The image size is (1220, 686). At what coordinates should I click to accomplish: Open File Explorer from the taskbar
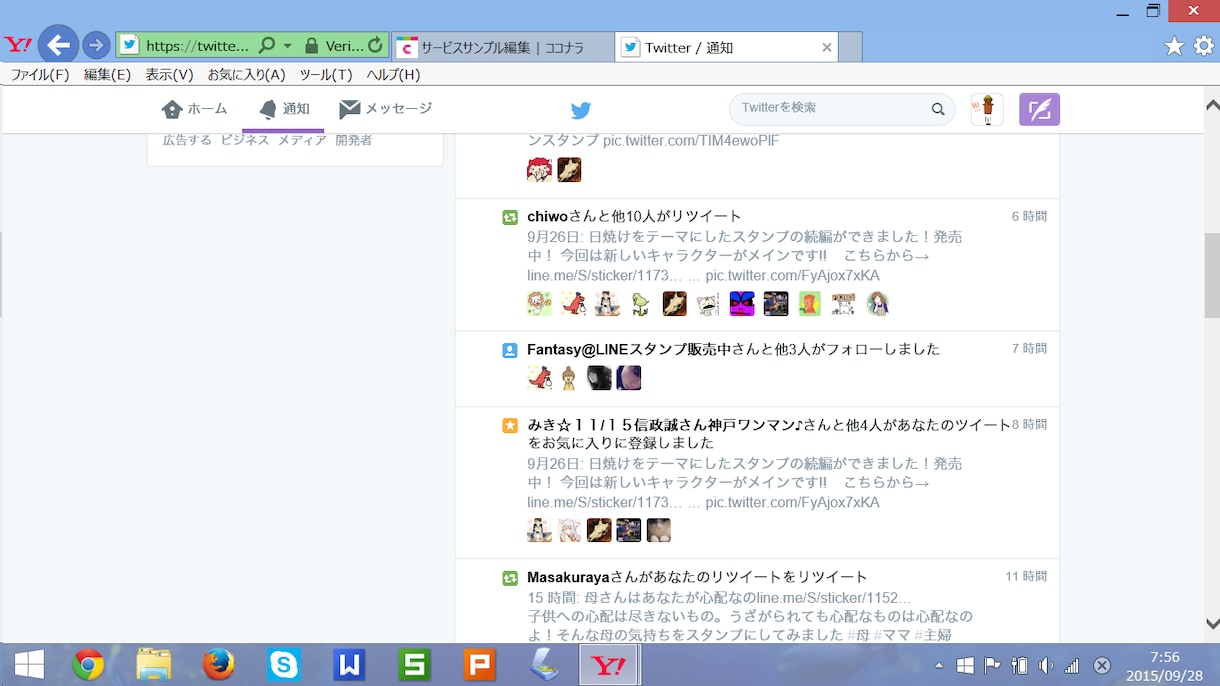153,665
